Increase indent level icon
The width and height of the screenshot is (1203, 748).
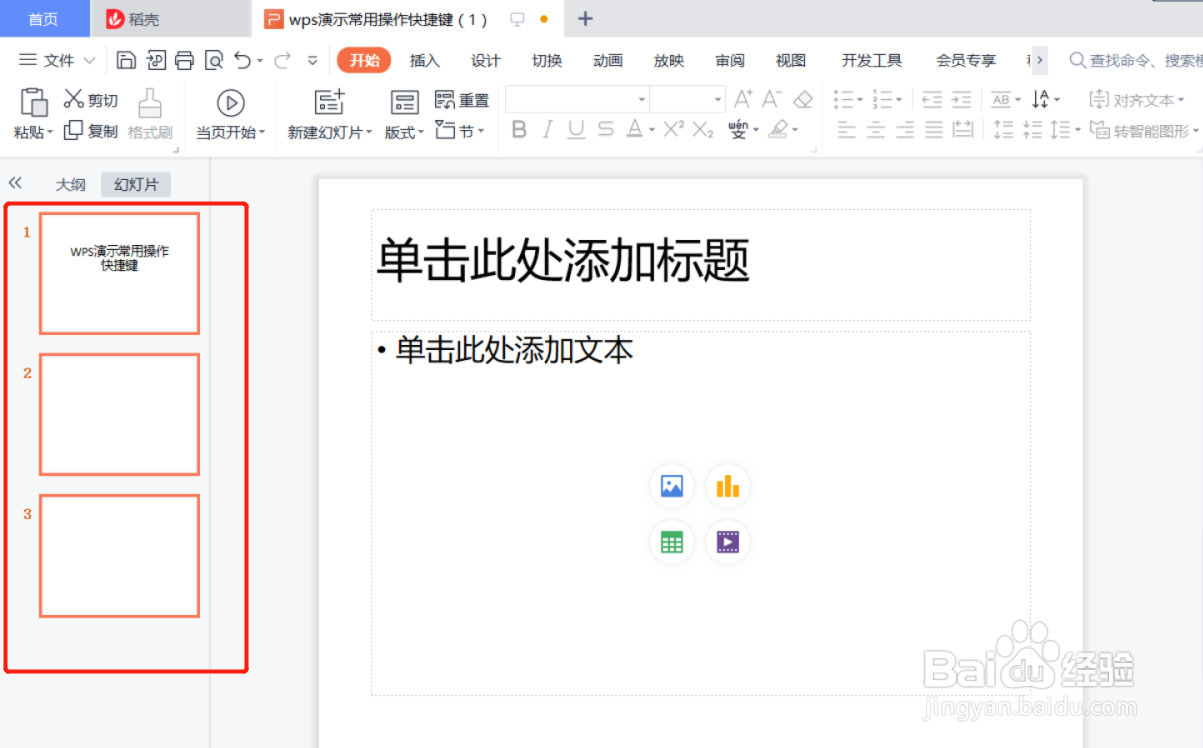tap(961, 99)
